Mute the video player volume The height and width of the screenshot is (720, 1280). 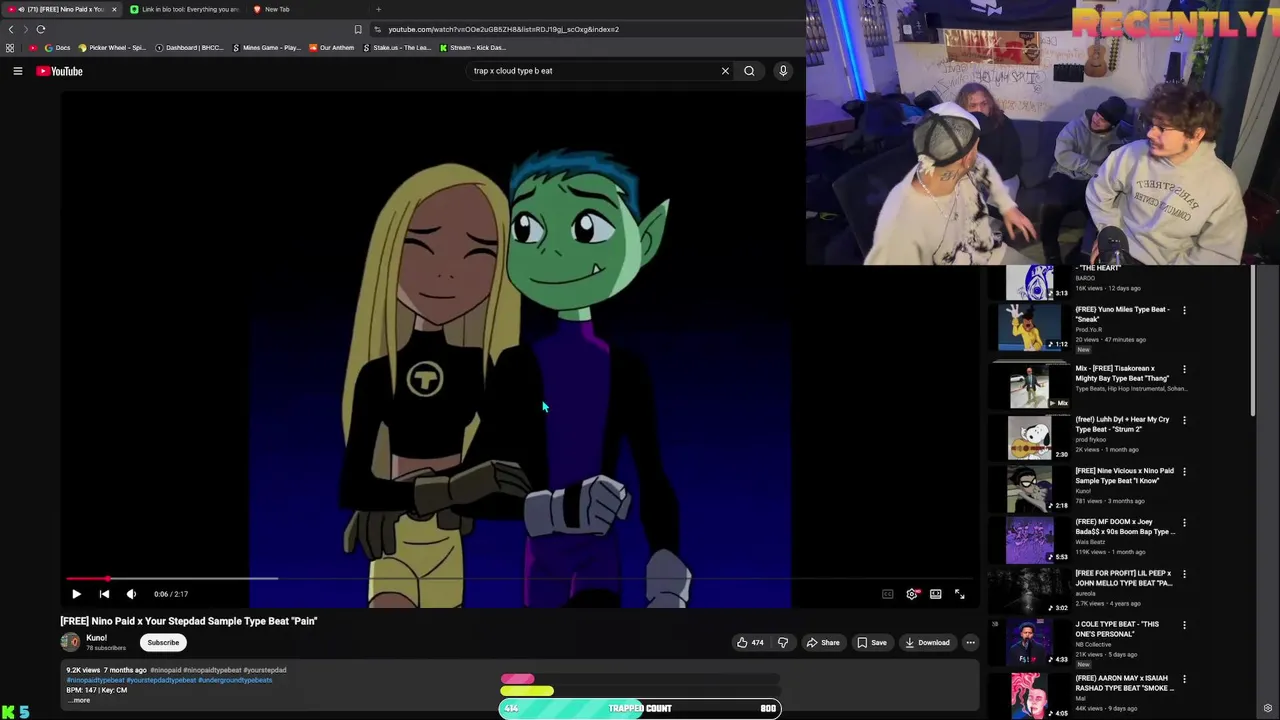(131, 594)
